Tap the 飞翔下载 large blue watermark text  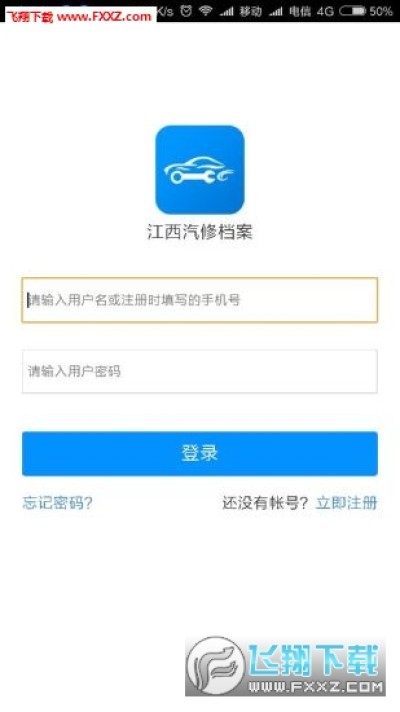[314, 661]
